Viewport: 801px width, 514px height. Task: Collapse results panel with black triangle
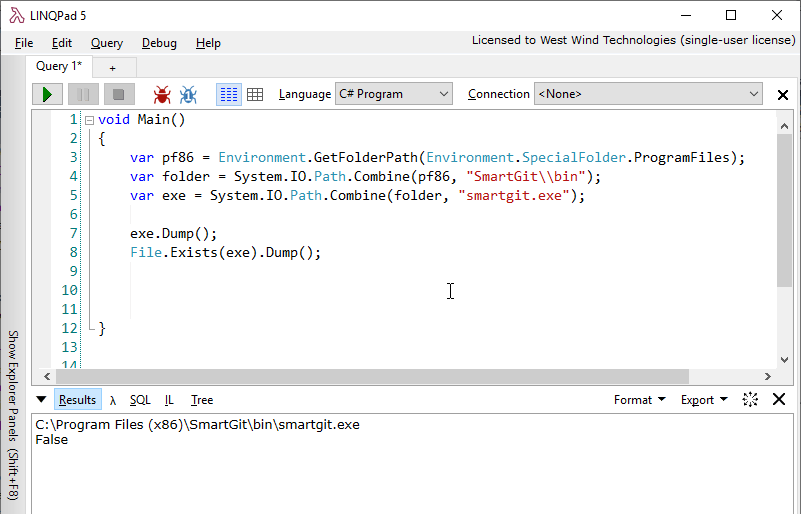41,400
